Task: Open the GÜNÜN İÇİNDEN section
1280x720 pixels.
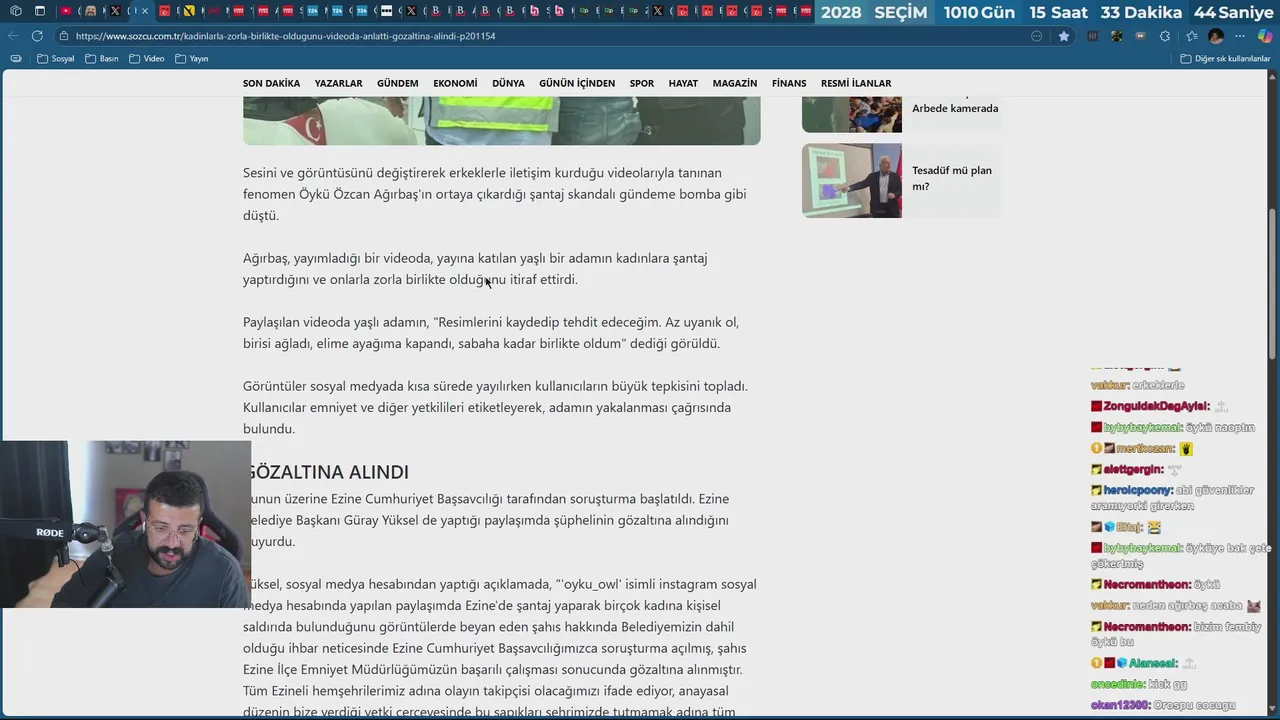Action: click(577, 83)
